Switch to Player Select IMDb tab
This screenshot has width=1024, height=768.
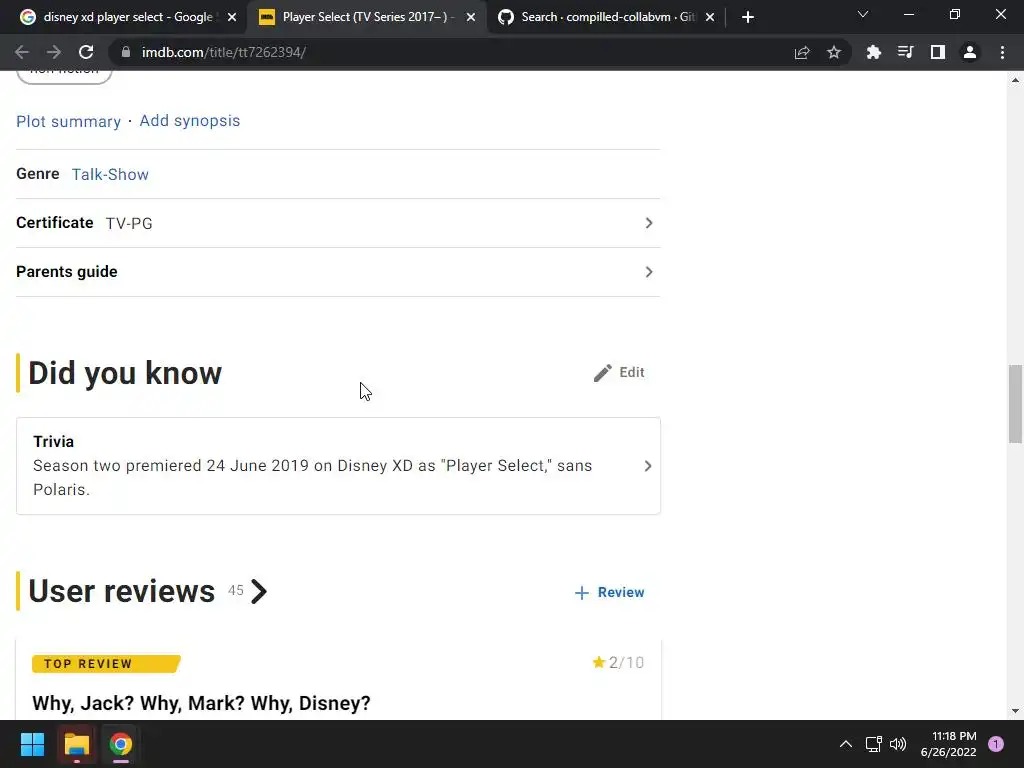(366, 17)
